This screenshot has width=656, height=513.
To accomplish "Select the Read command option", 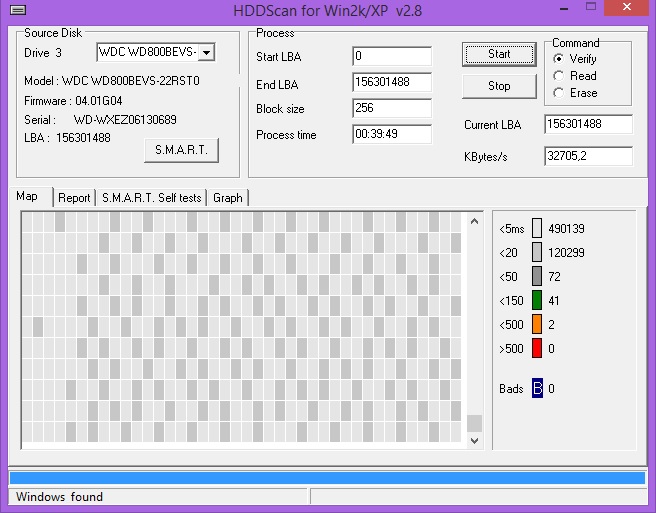I will point(558,76).
